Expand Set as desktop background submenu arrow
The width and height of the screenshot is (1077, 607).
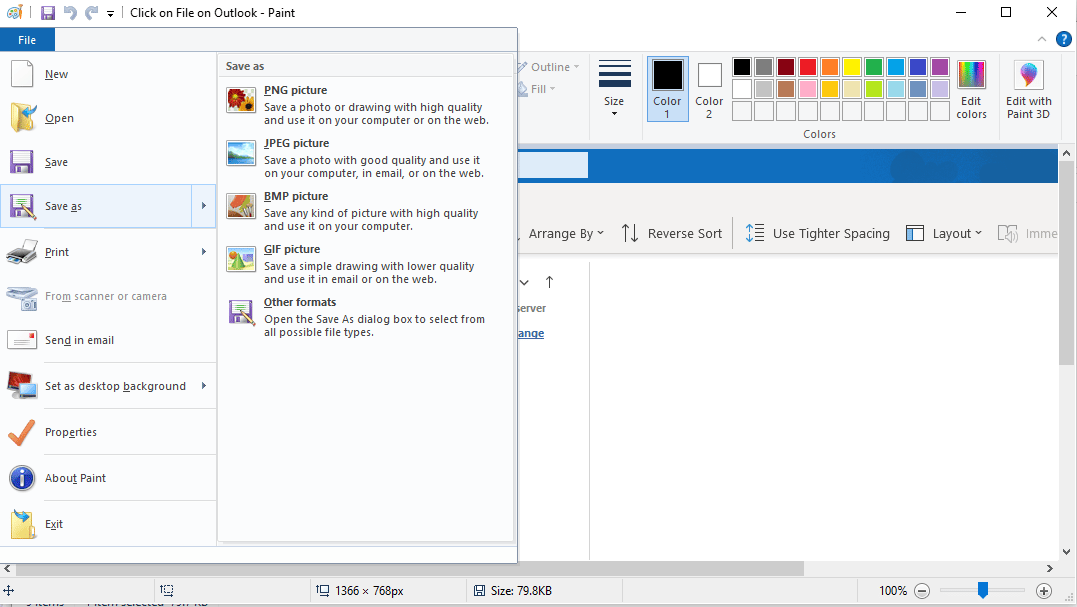[203, 386]
